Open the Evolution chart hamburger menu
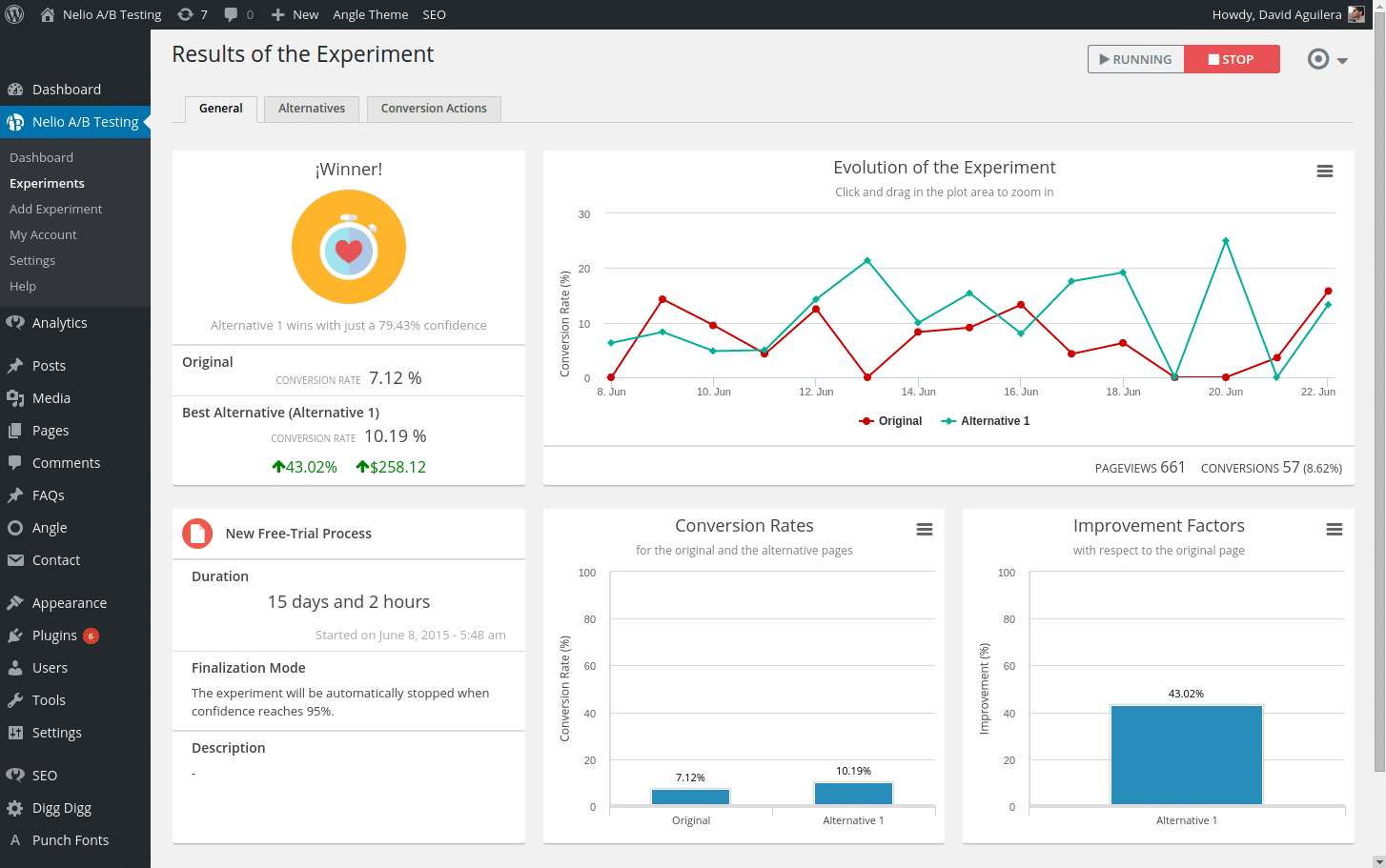1386x868 pixels. pyautogui.click(x=1324, y=172)
